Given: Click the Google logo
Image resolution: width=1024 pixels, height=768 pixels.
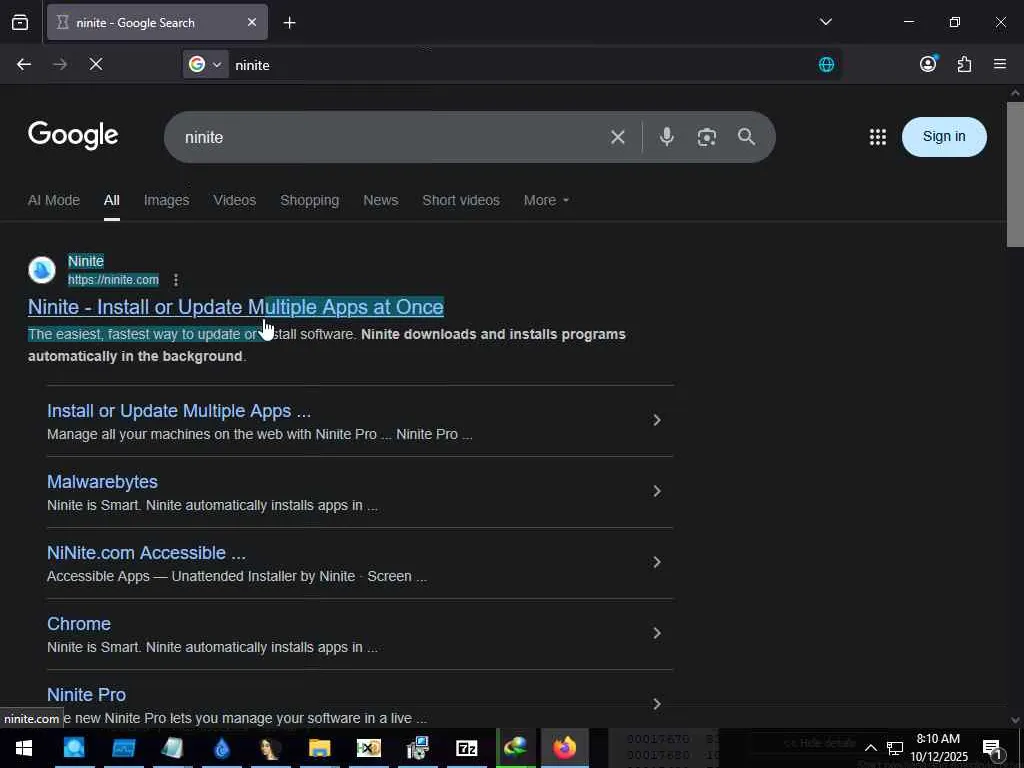Looking at the screenshot, I should [73, 136].
